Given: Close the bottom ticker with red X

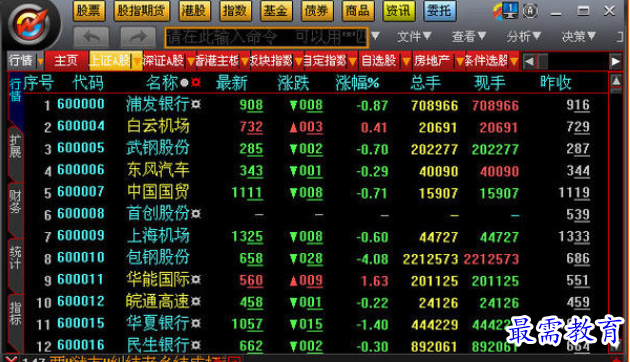Looking at the screenshot, I should pos(12,359).
